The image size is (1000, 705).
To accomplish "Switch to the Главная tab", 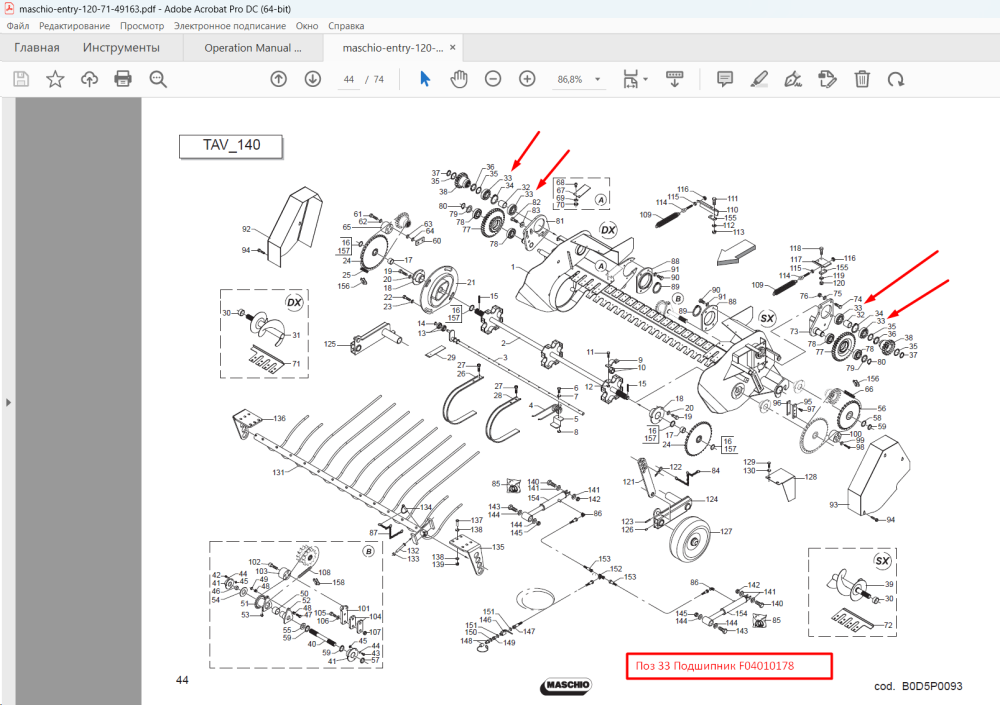I will coord(36,48).
